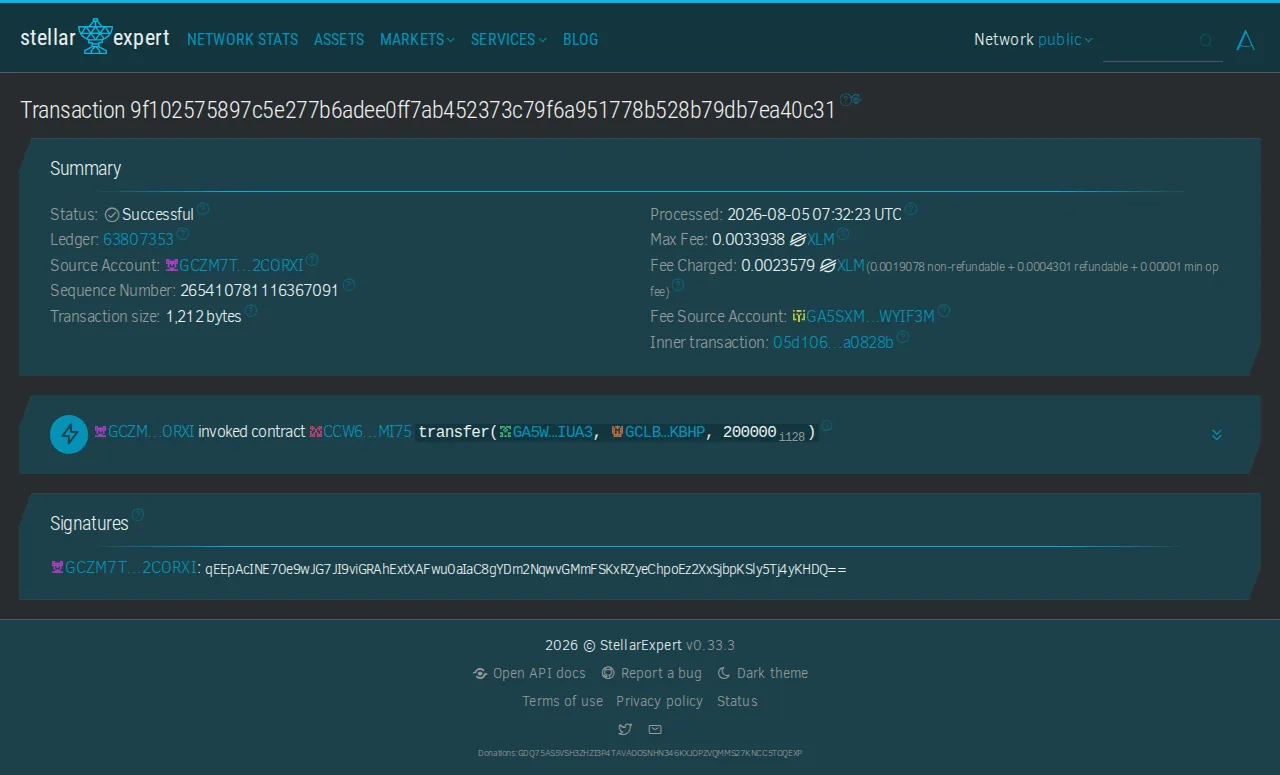Open the XLM asset link by Fee Charged
Viewport: 1280px width, 775px height.
click(x=851, y=266)
